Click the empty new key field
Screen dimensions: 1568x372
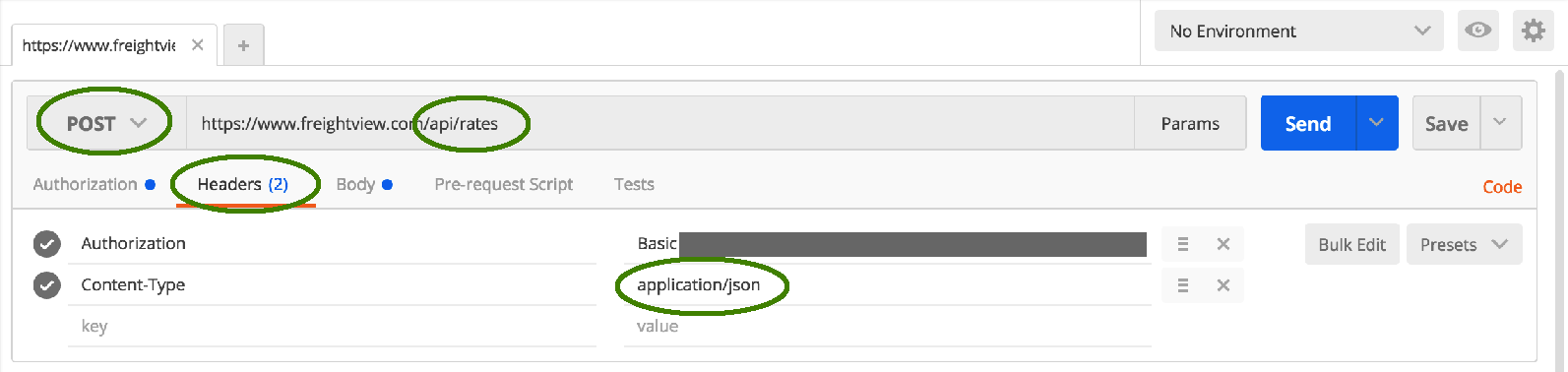click(333, 326)
